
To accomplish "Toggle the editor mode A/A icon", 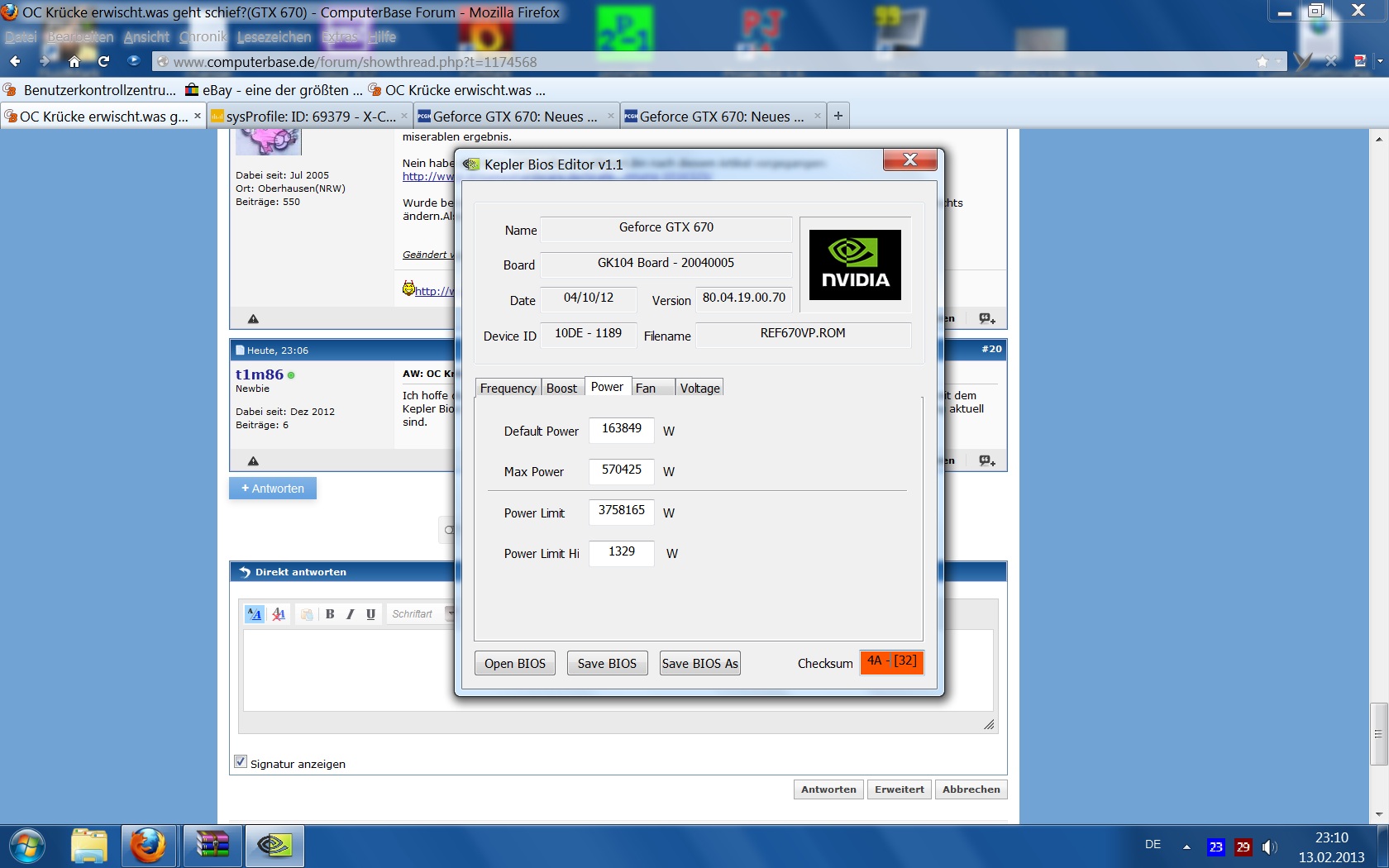I will click(255, 614).
